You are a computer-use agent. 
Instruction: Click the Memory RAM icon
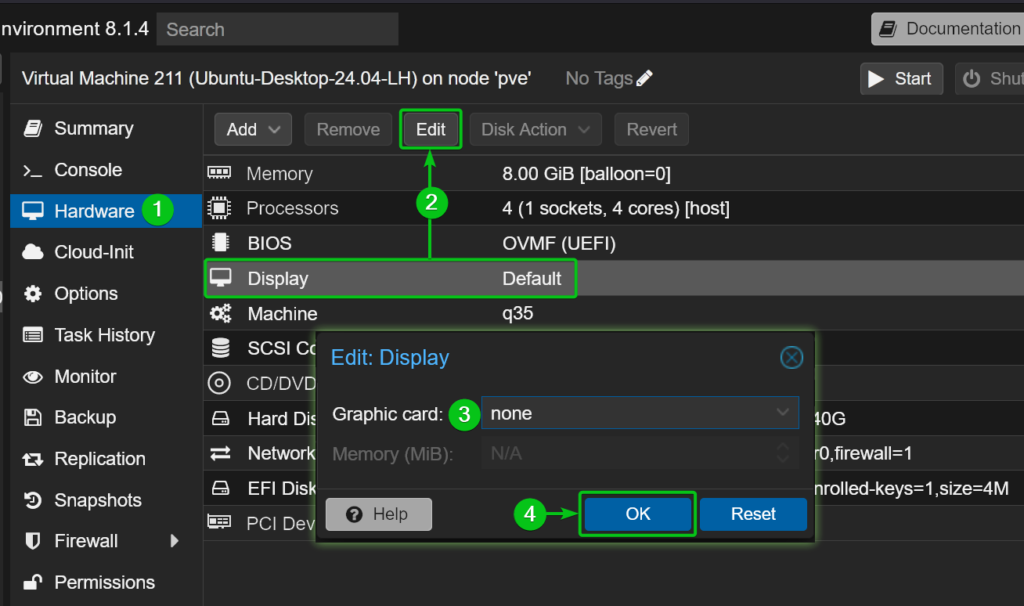click(x=219, y=173)
